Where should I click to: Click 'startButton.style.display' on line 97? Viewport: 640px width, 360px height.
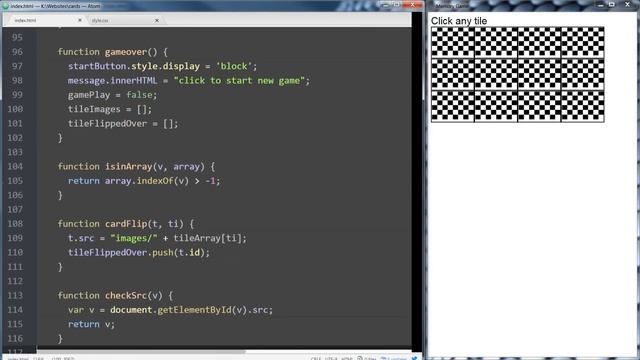134,66
